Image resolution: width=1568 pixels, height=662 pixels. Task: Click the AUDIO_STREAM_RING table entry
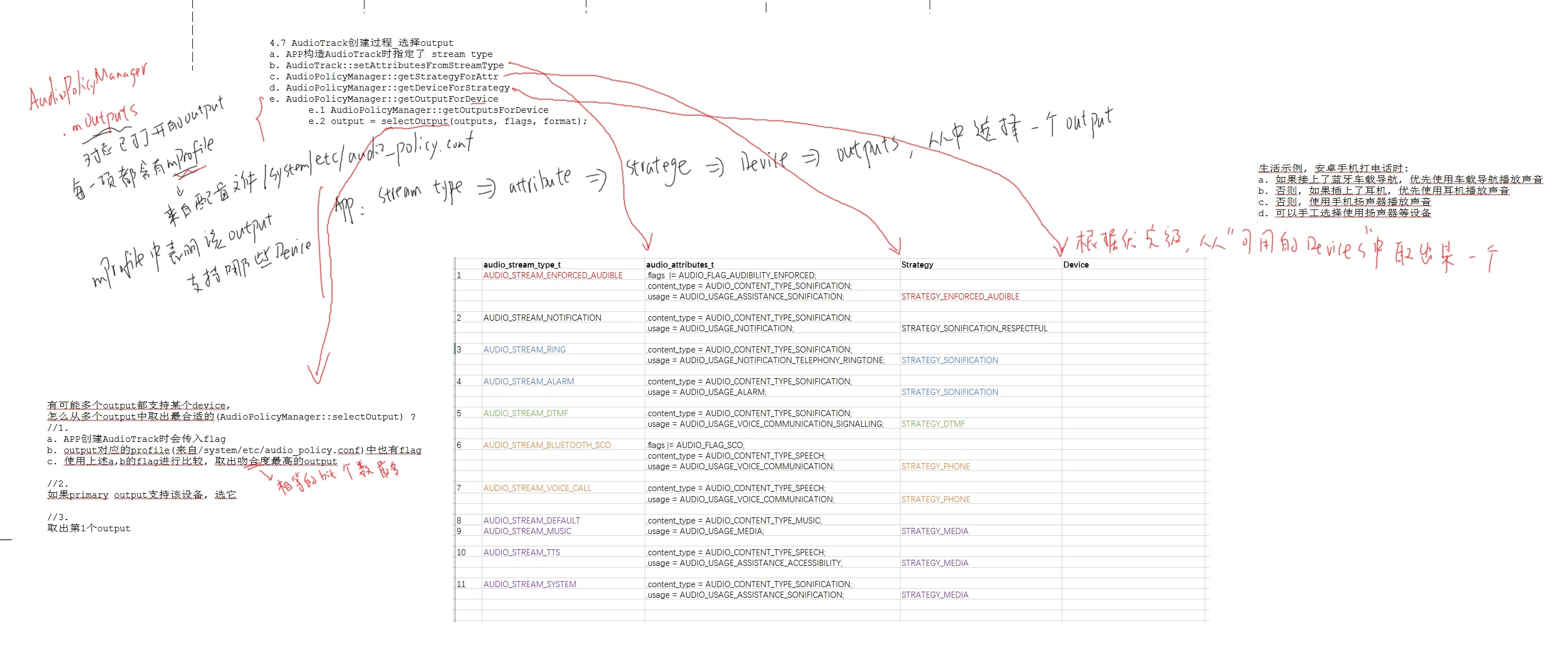(x=524, y=350)
